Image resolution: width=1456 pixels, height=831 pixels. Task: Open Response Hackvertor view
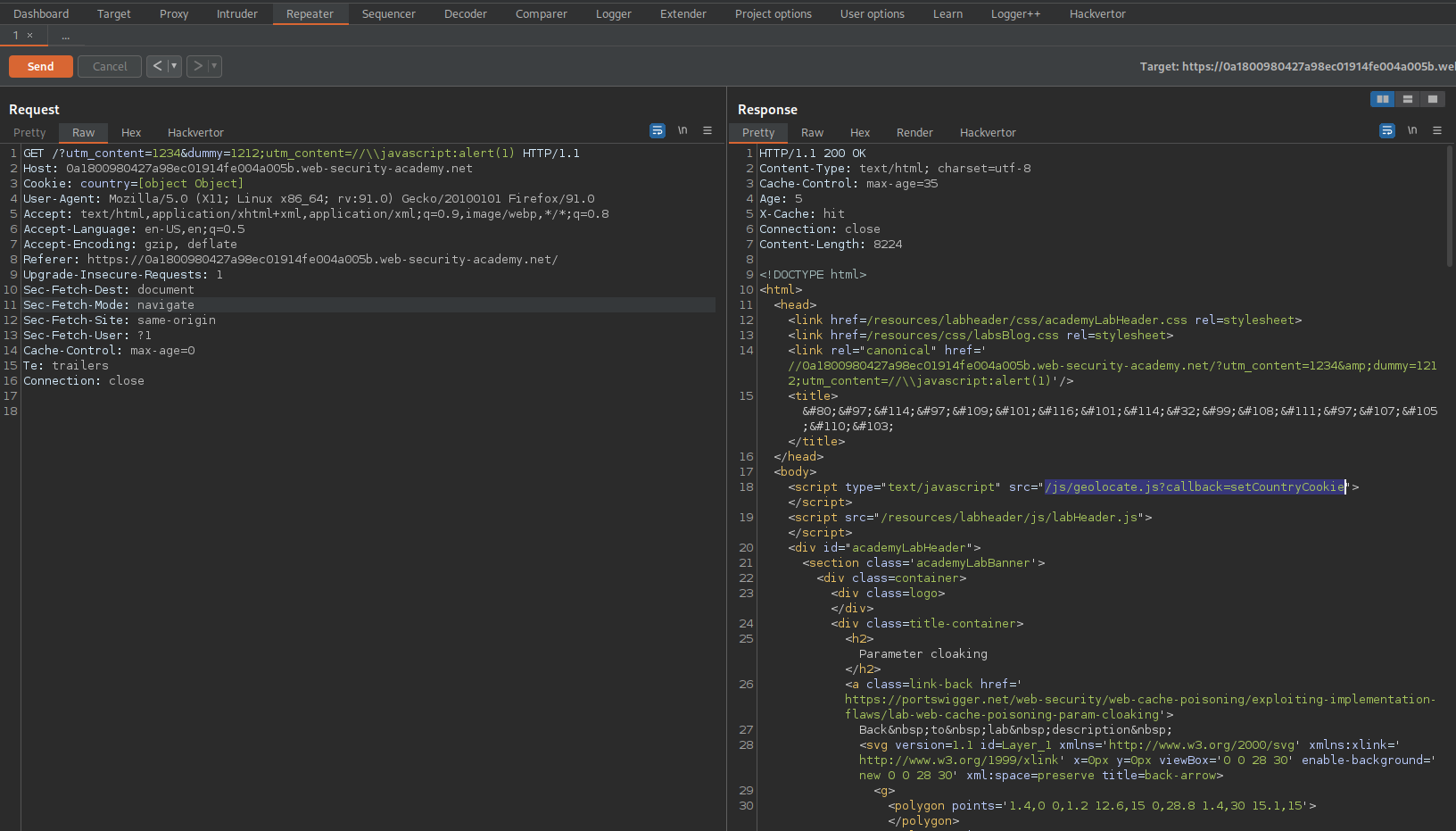pos(988,132)
